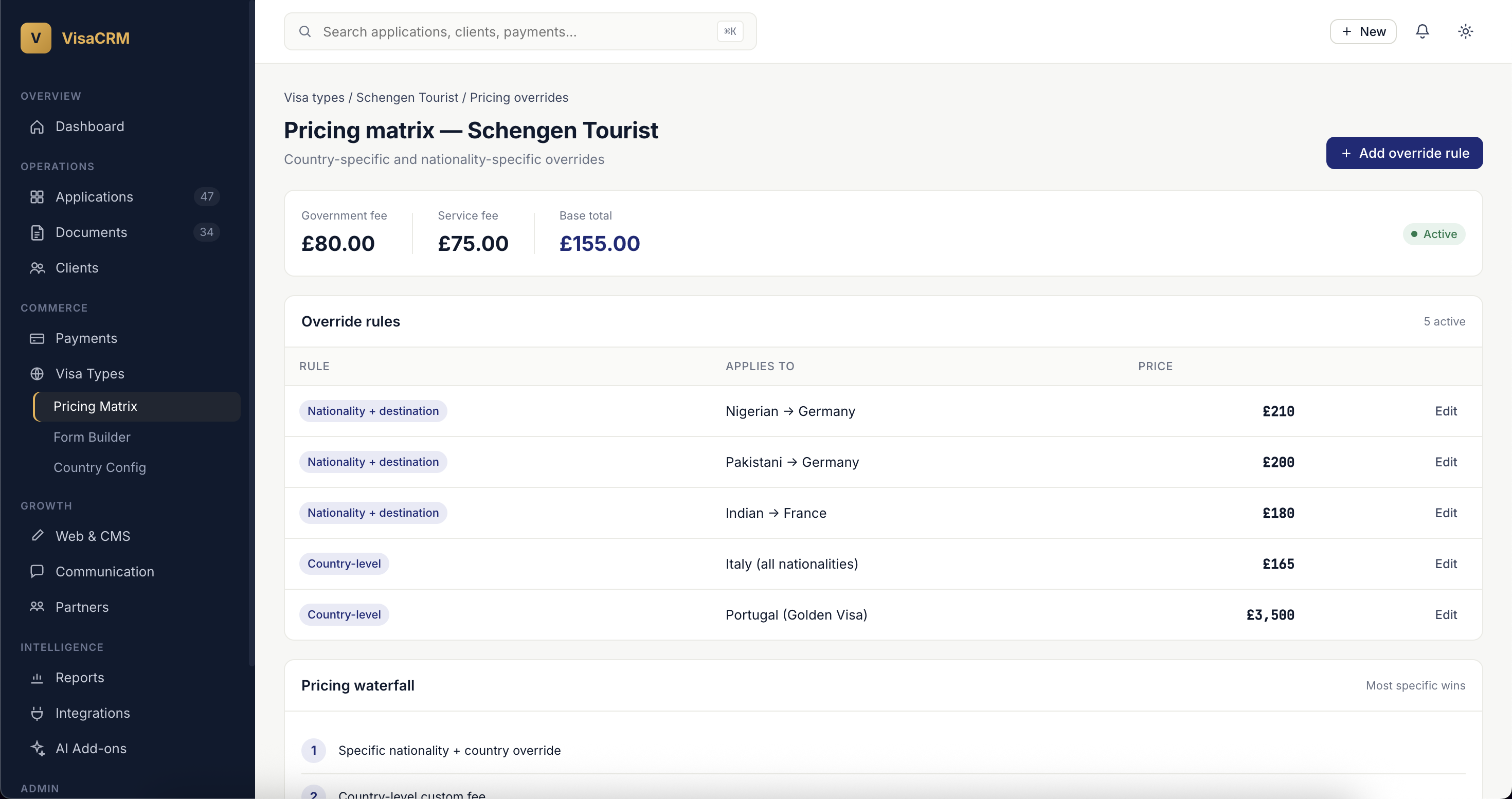Click the Government fee £80.00 amount
Screen dimensions: 1512x799
pos(337,244)
